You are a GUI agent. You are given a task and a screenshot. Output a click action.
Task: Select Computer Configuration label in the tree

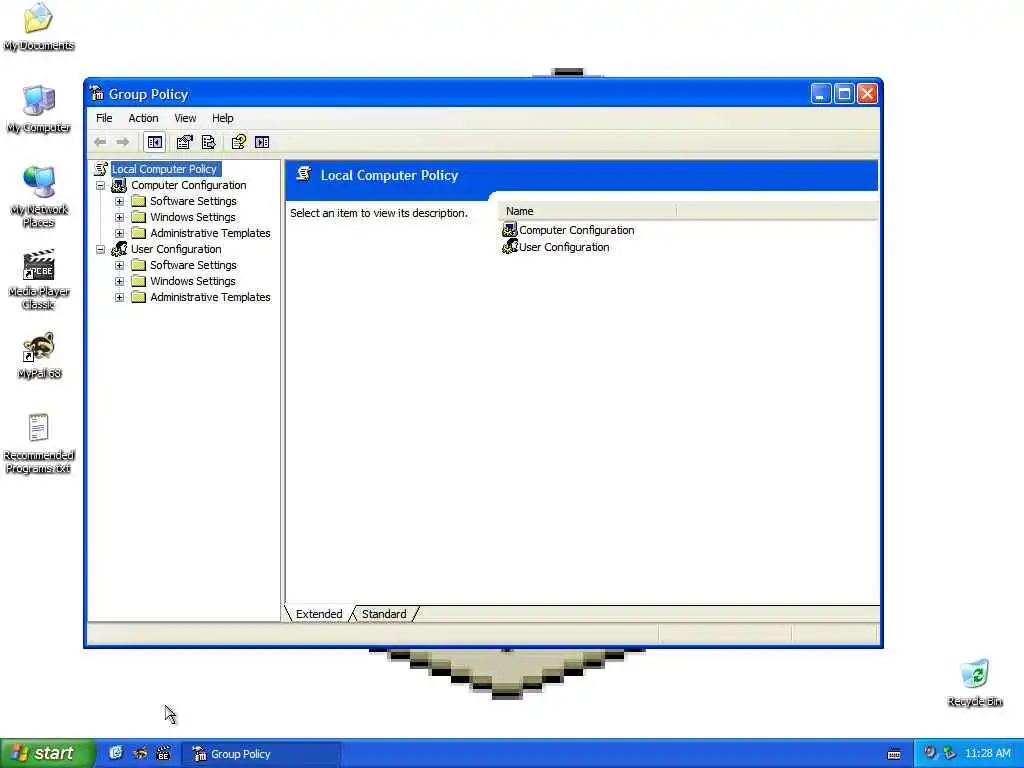[188, 185]
